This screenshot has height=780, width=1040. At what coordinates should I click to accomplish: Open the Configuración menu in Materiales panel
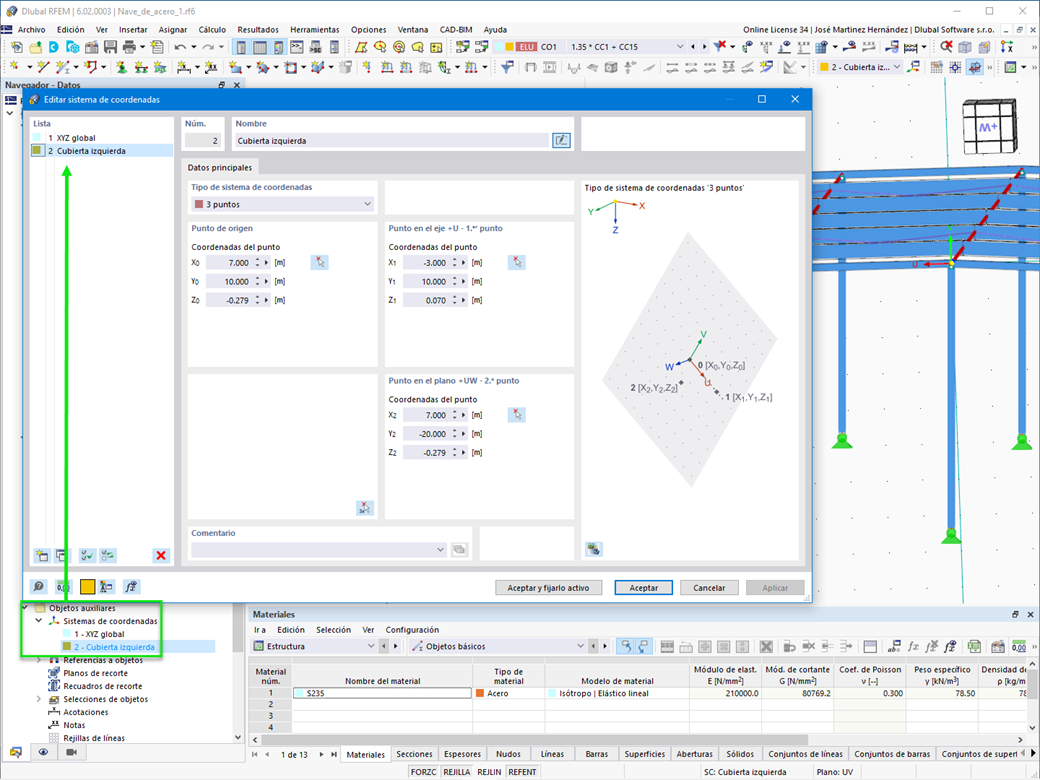pos(412,629)
